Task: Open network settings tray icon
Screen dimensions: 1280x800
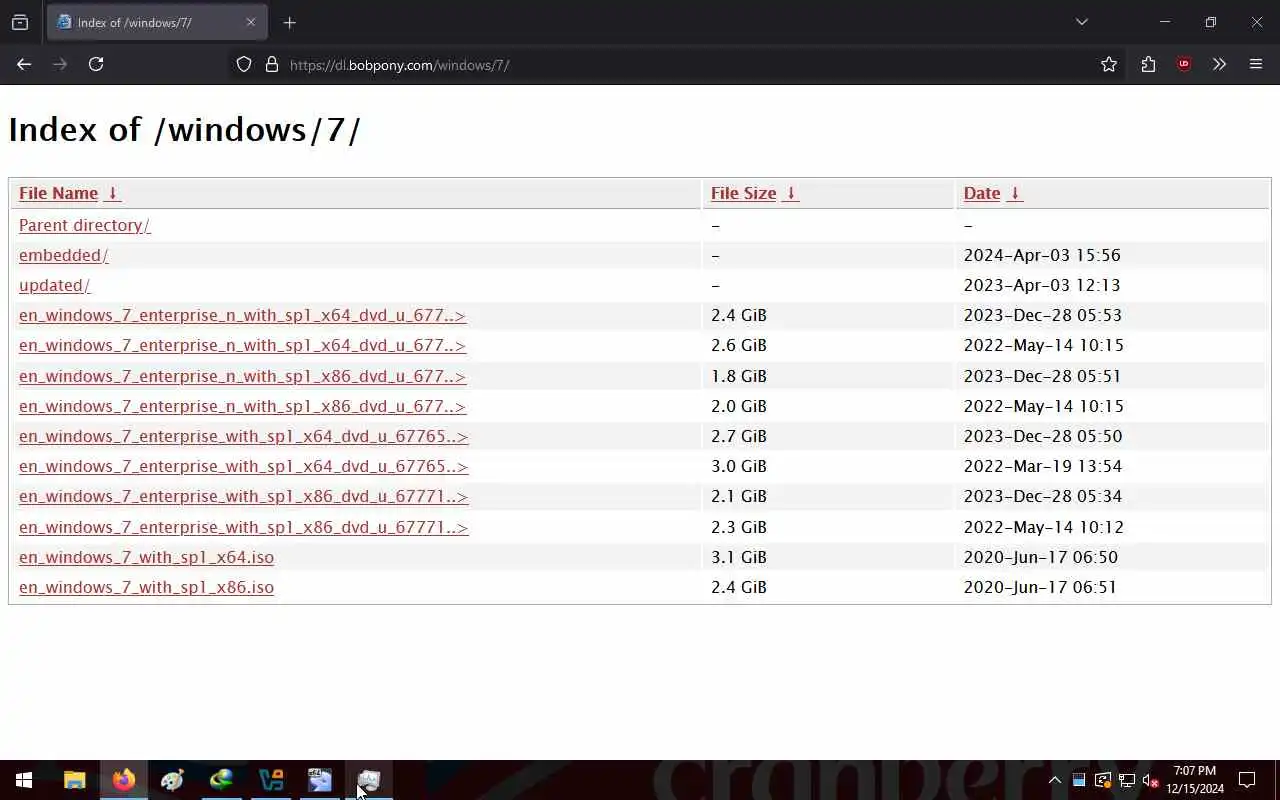Action: 1127,780
